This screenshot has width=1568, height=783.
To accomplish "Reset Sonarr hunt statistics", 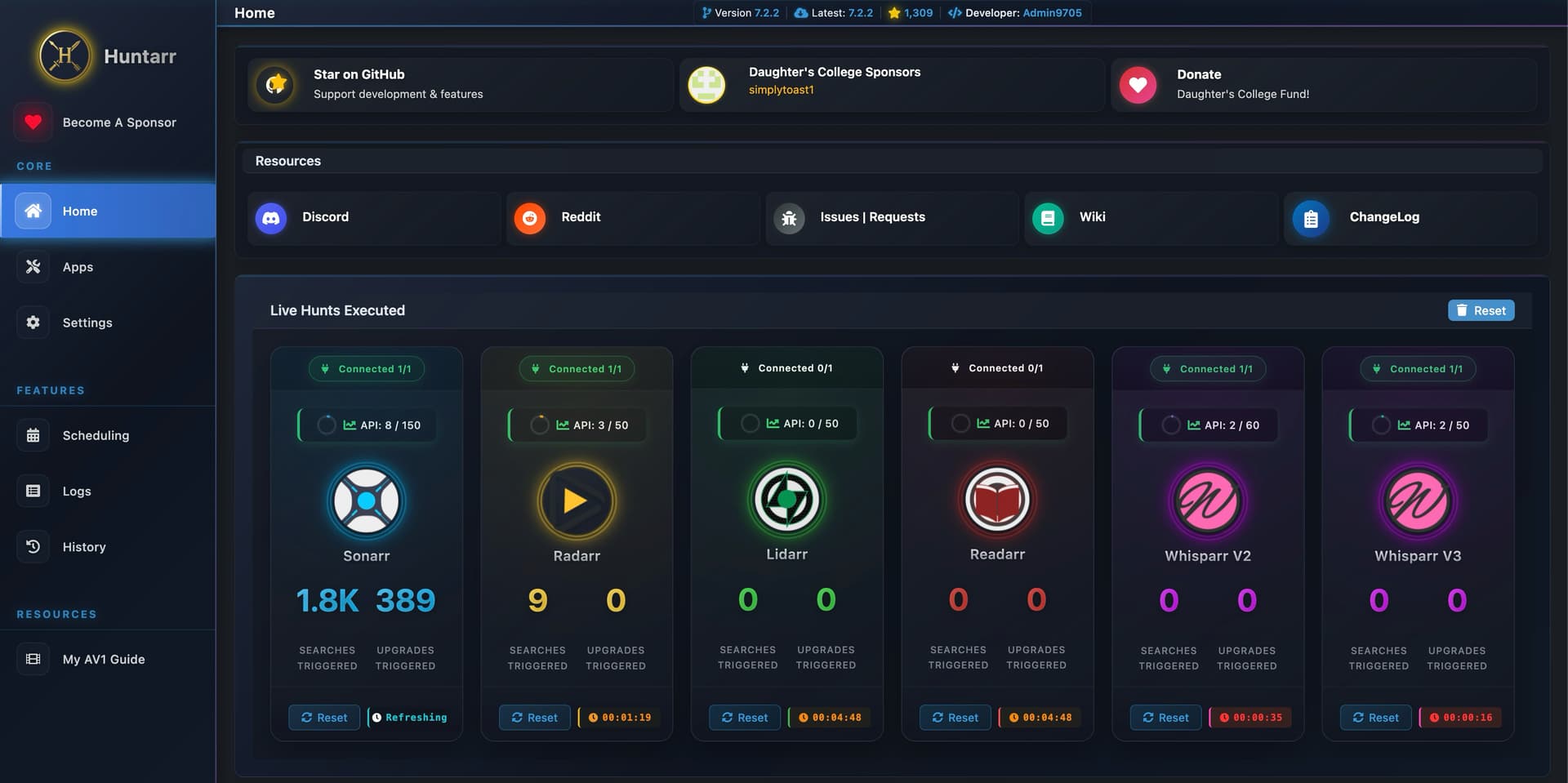I will 324,717.
